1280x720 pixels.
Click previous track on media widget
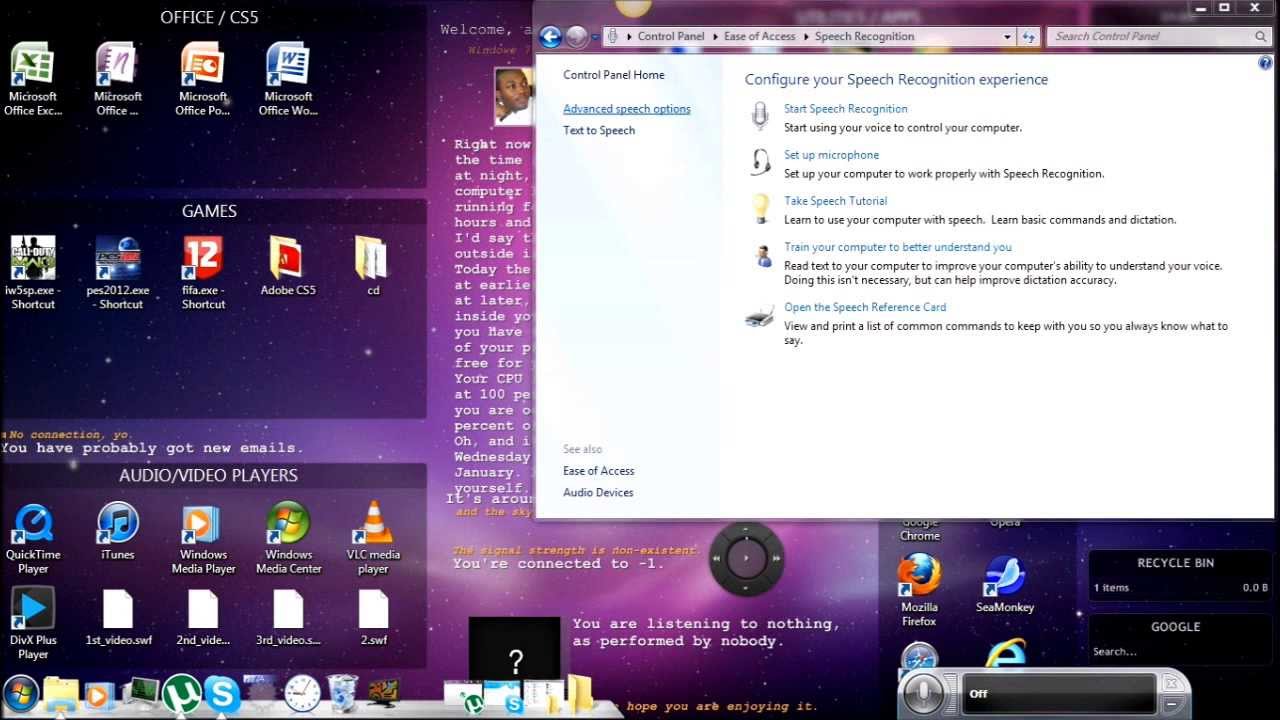coord(716,559)
